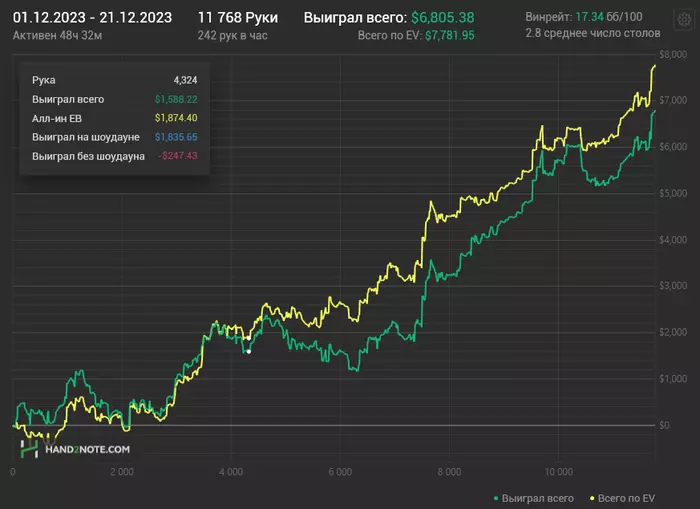Select the date range 01.12.2023 - 21.12.2023
The height and width of the screenshot is (509, 700).
tap(92, 18)
